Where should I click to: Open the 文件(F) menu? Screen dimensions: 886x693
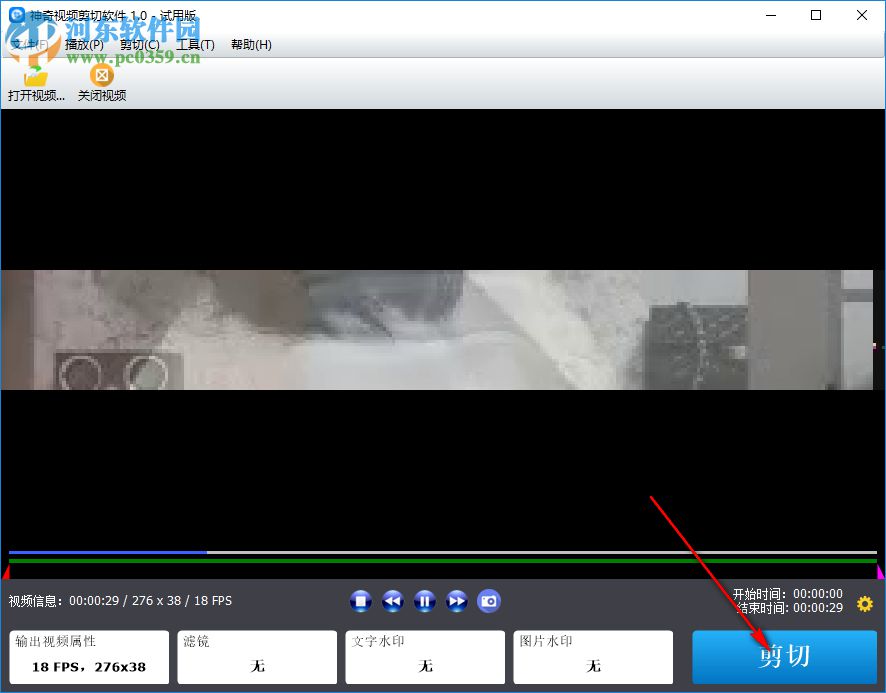[29, 45]
